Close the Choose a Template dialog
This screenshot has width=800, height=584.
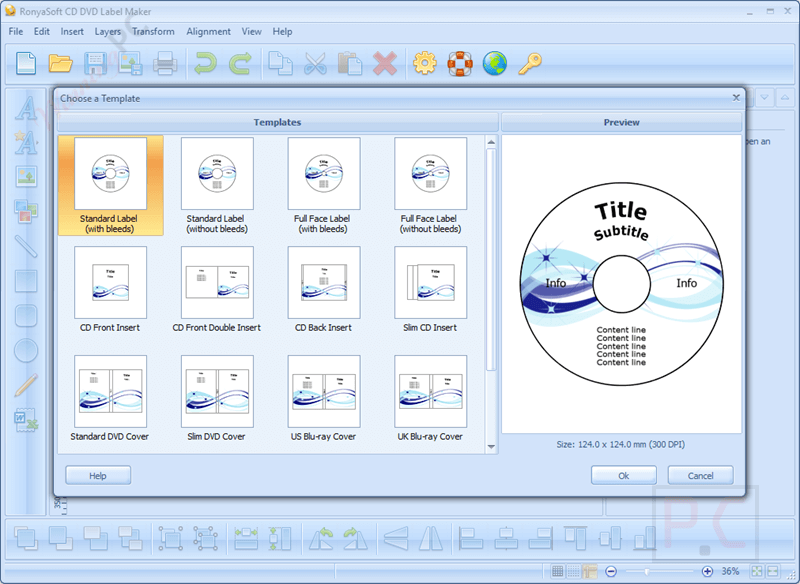point(736,97)
